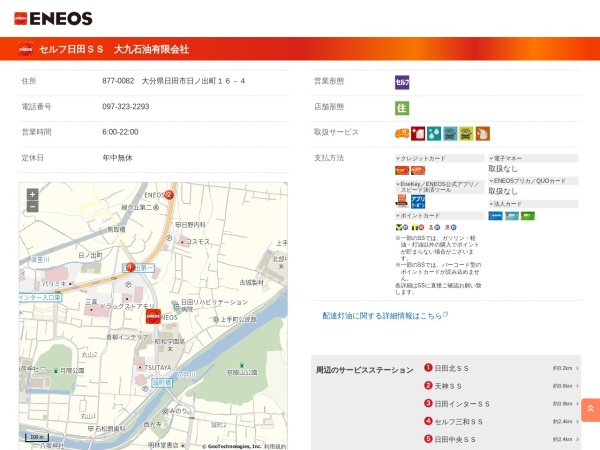Open nearby station 日田中央ＳＳ
The height and width of the screenshot is (450, 600).
tap(455, 439)
